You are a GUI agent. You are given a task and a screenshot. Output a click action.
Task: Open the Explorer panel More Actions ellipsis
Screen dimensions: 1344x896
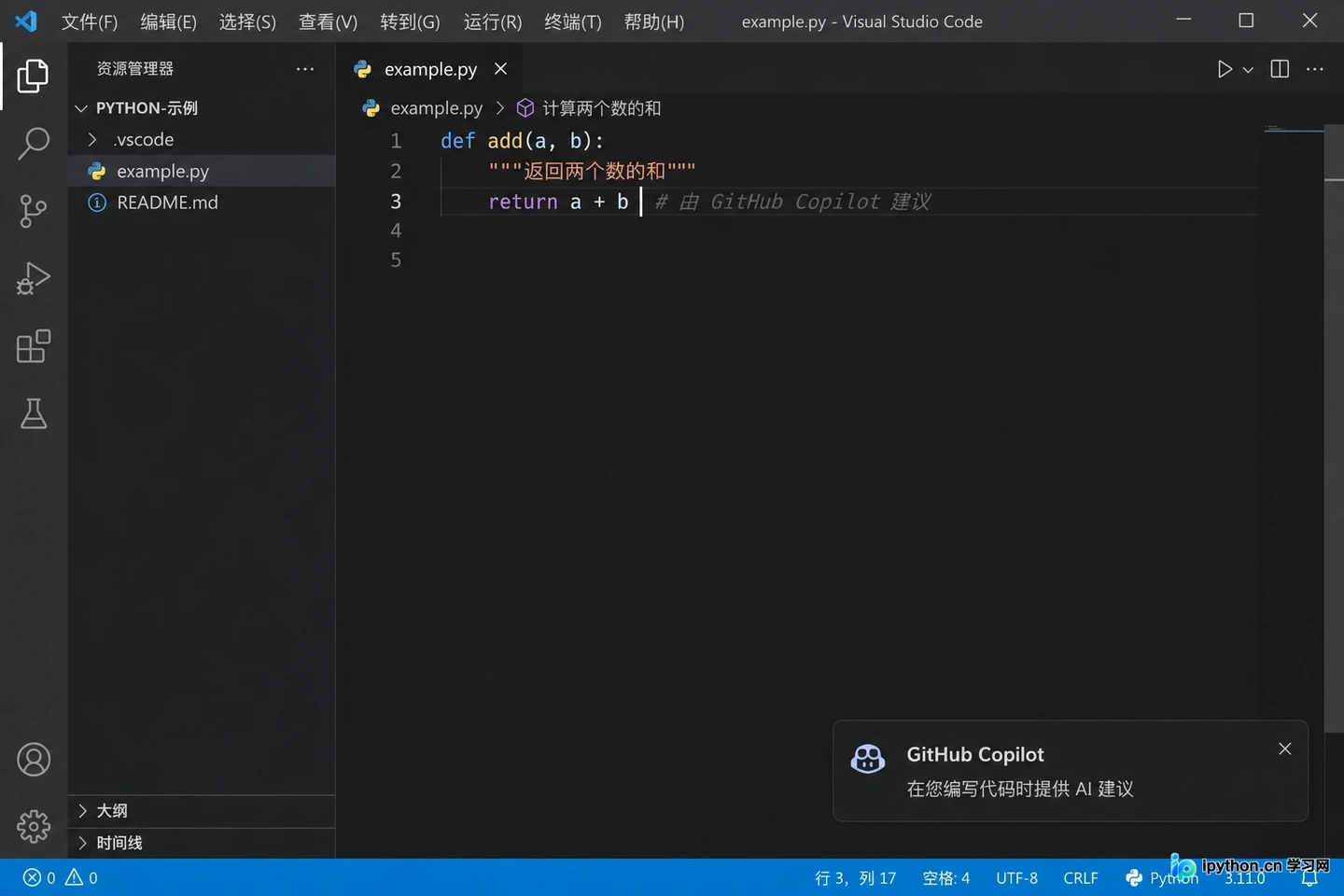coord(305,69)
